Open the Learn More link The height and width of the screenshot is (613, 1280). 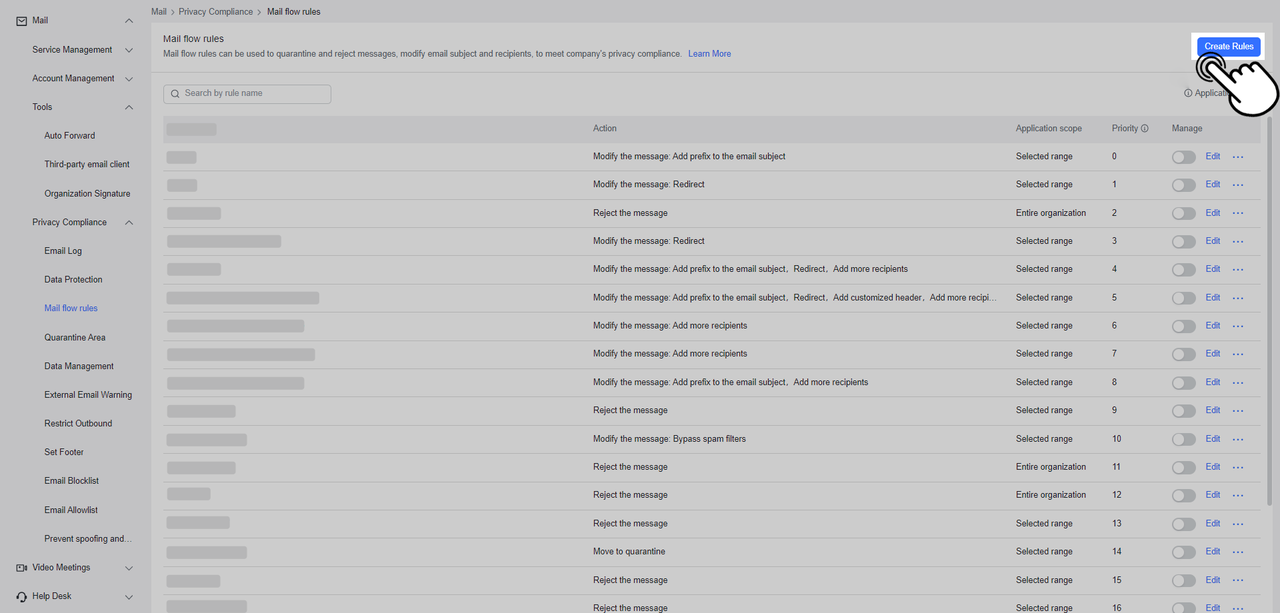tap(709, 53)
